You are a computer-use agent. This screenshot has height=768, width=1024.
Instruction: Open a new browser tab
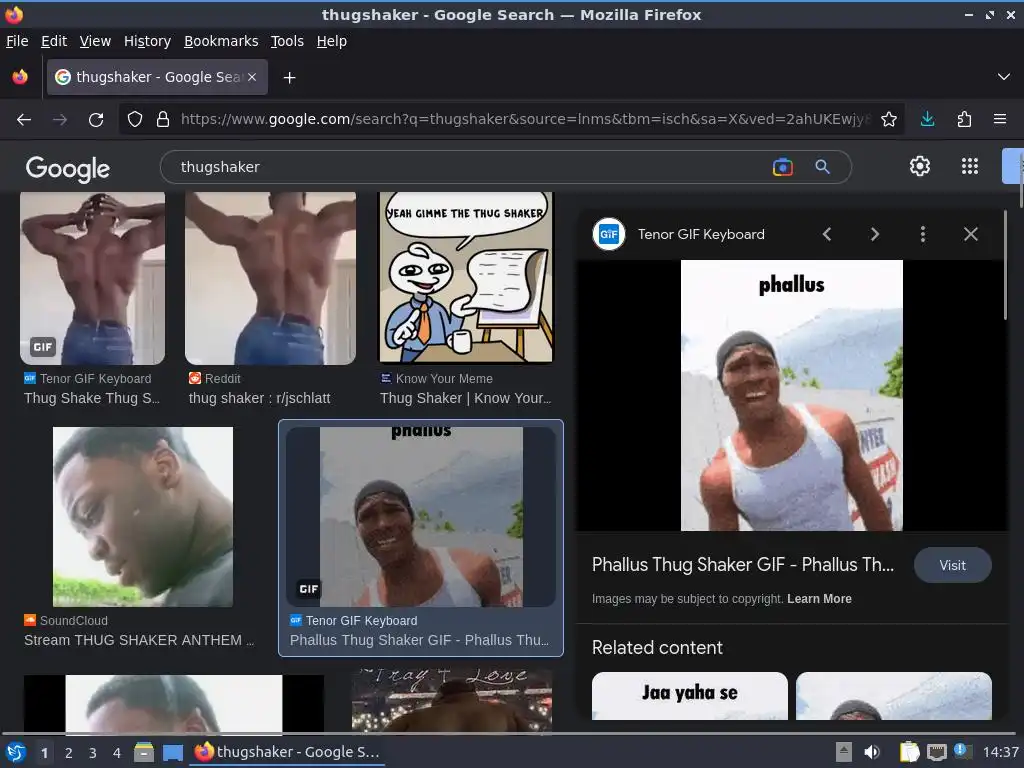[x=289, y=78]
